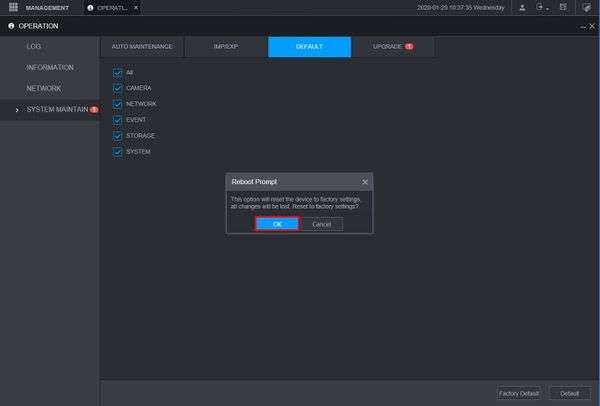Toggle the CAMERA checkbox

coord(117,88)
